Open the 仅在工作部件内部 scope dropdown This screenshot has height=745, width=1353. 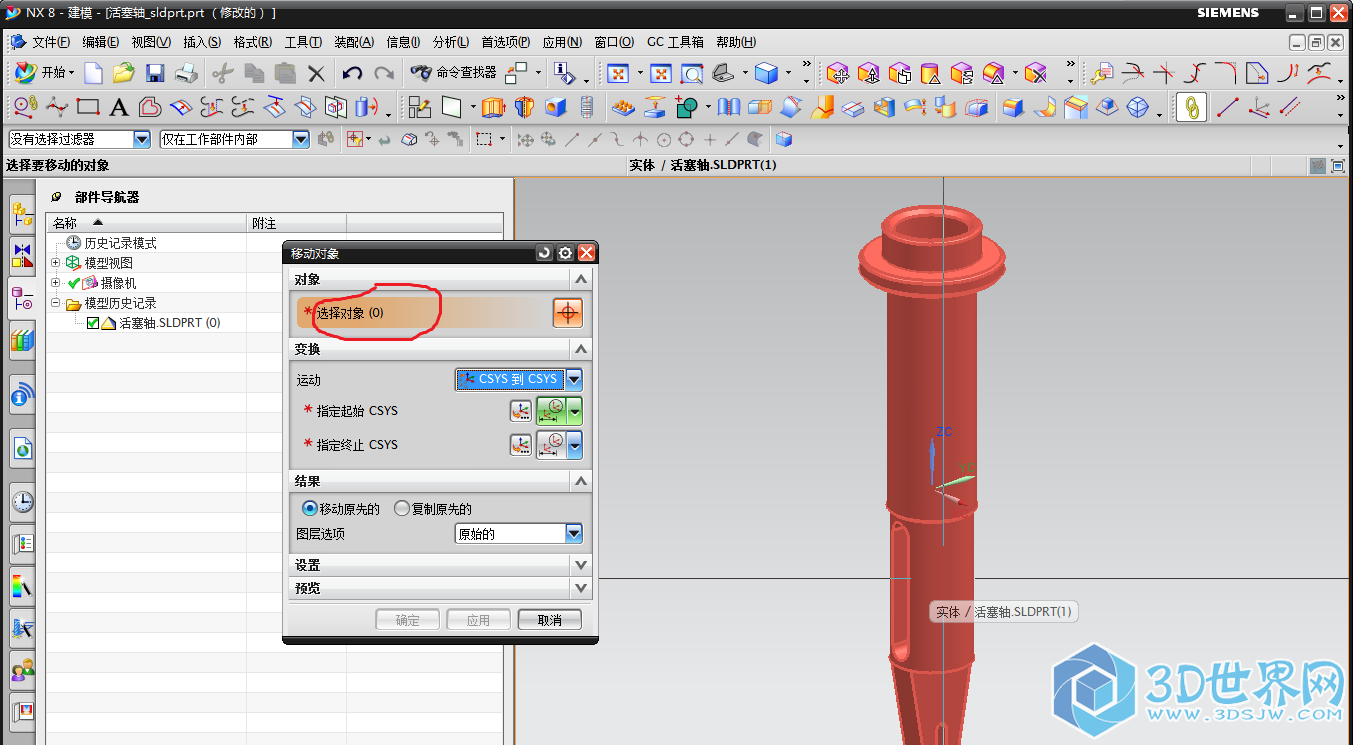301,140
